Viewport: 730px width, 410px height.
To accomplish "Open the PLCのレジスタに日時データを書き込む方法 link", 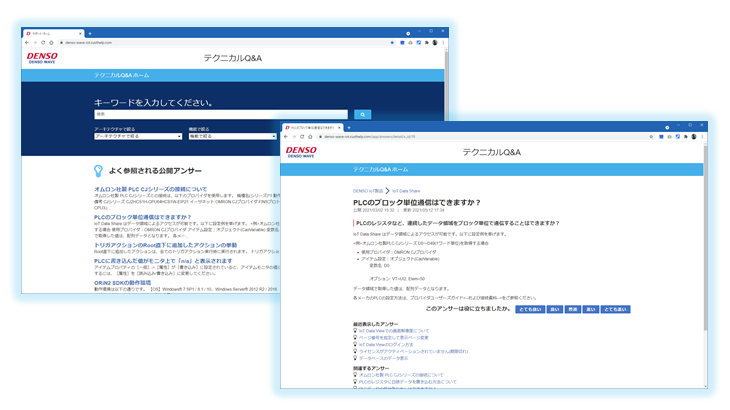I will [x=407, y=382].
